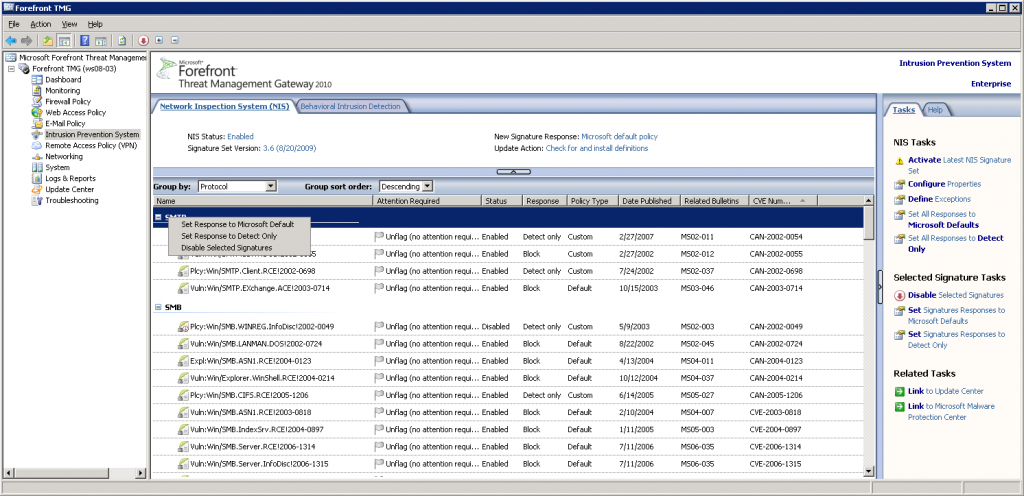Click the E-Mail Policy envelope icon
The width and height of the screenshot is (1024, 496).
tap(37, 123)
